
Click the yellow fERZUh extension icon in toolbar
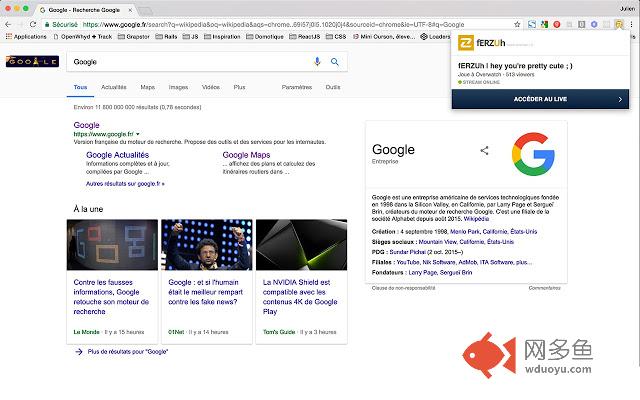point(619,24)
